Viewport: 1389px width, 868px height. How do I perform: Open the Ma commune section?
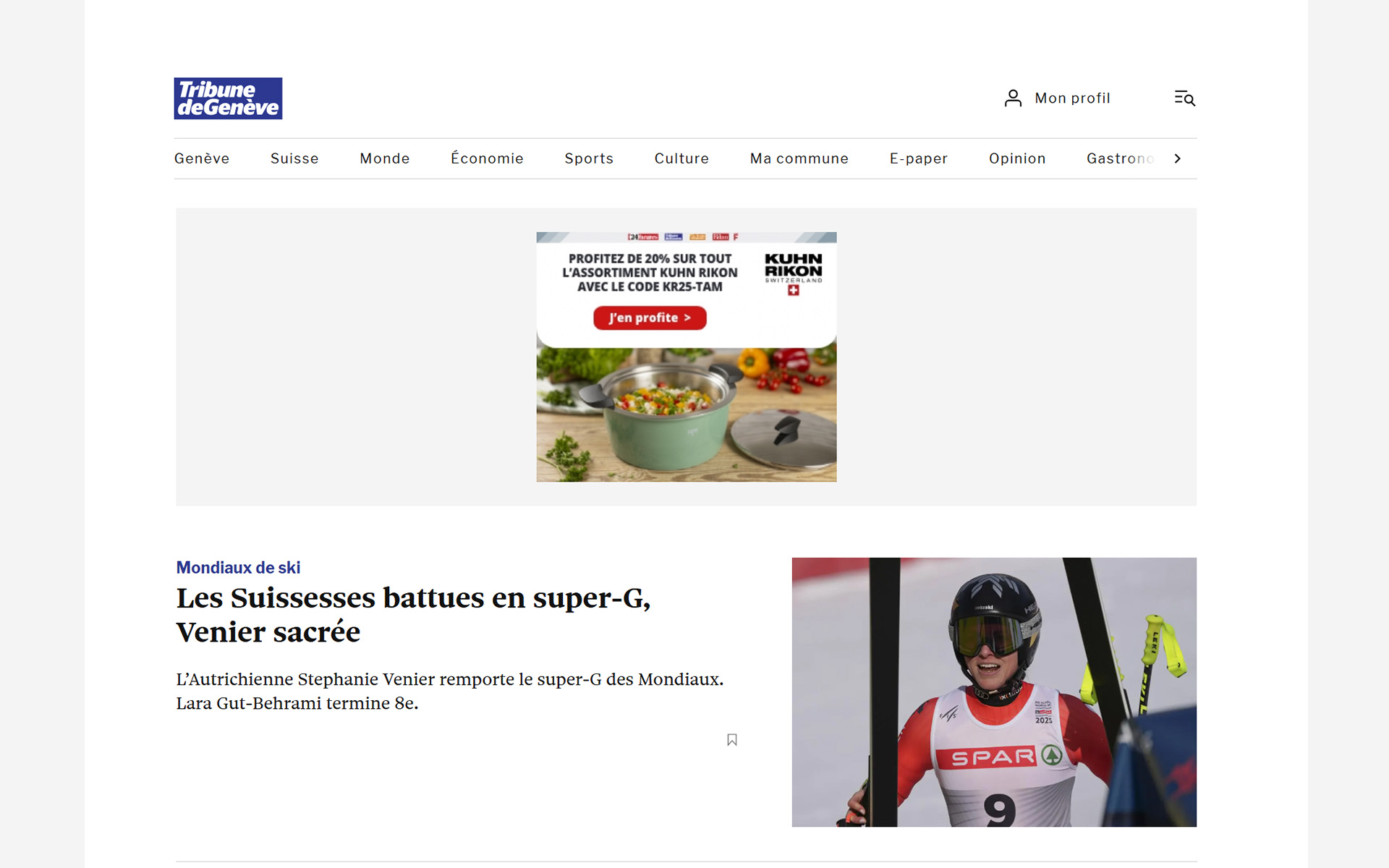click(x=799, y=158)
